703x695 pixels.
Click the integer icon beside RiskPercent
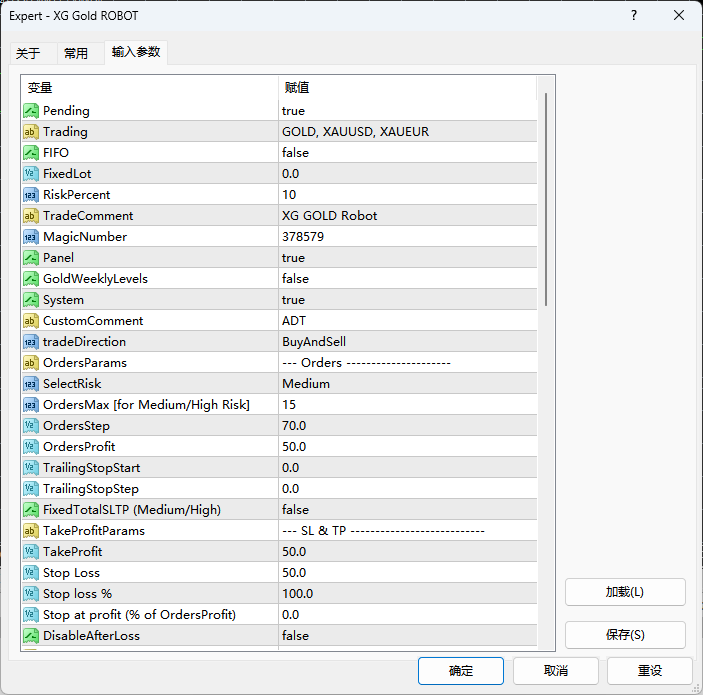(x=31, y=195)
